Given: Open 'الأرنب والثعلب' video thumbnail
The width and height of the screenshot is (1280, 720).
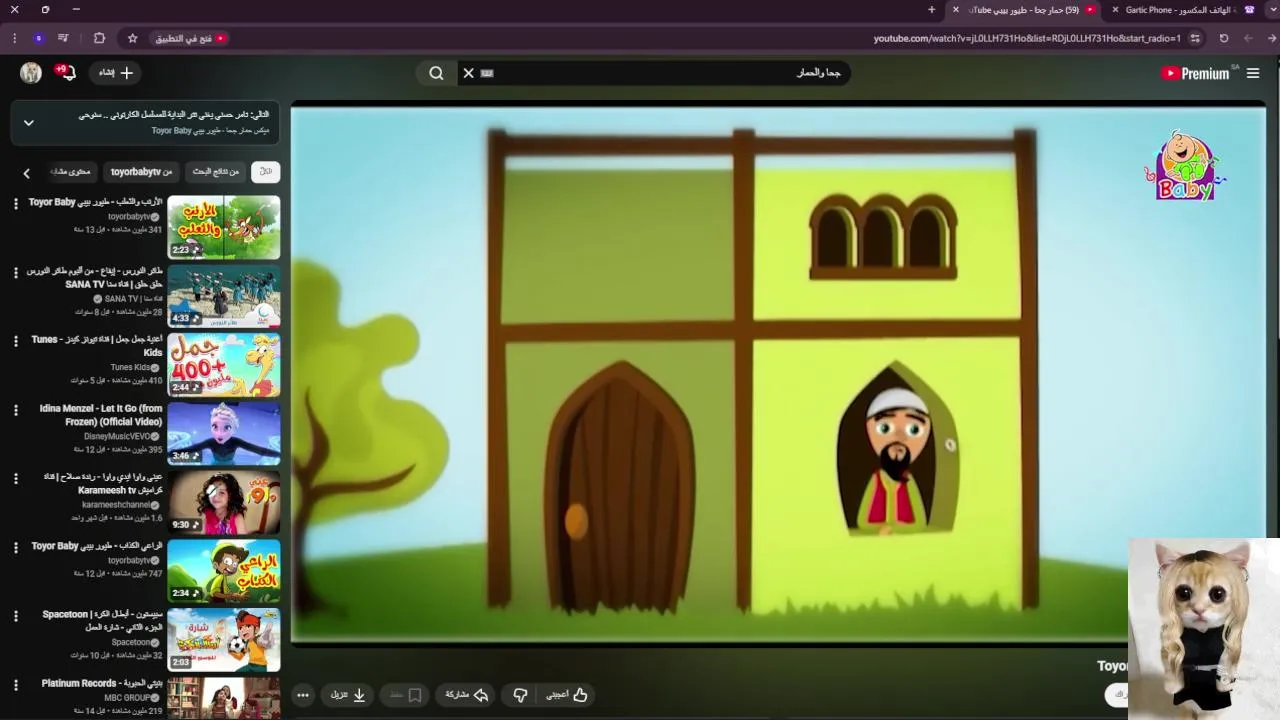Looking at the screenshot, I should [224, 227].
